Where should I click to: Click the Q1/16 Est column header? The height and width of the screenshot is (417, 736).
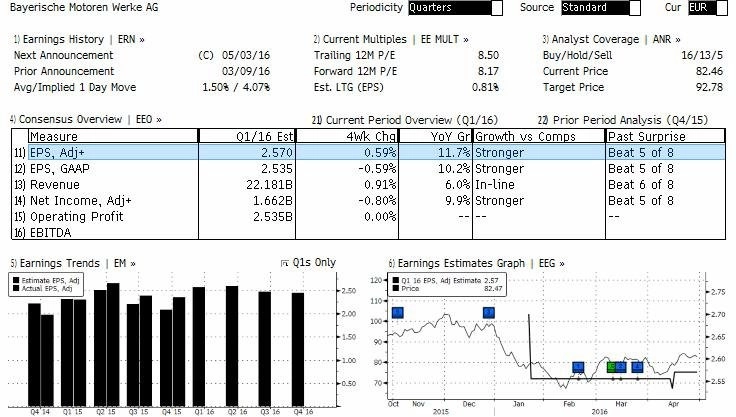click(247, 136)
